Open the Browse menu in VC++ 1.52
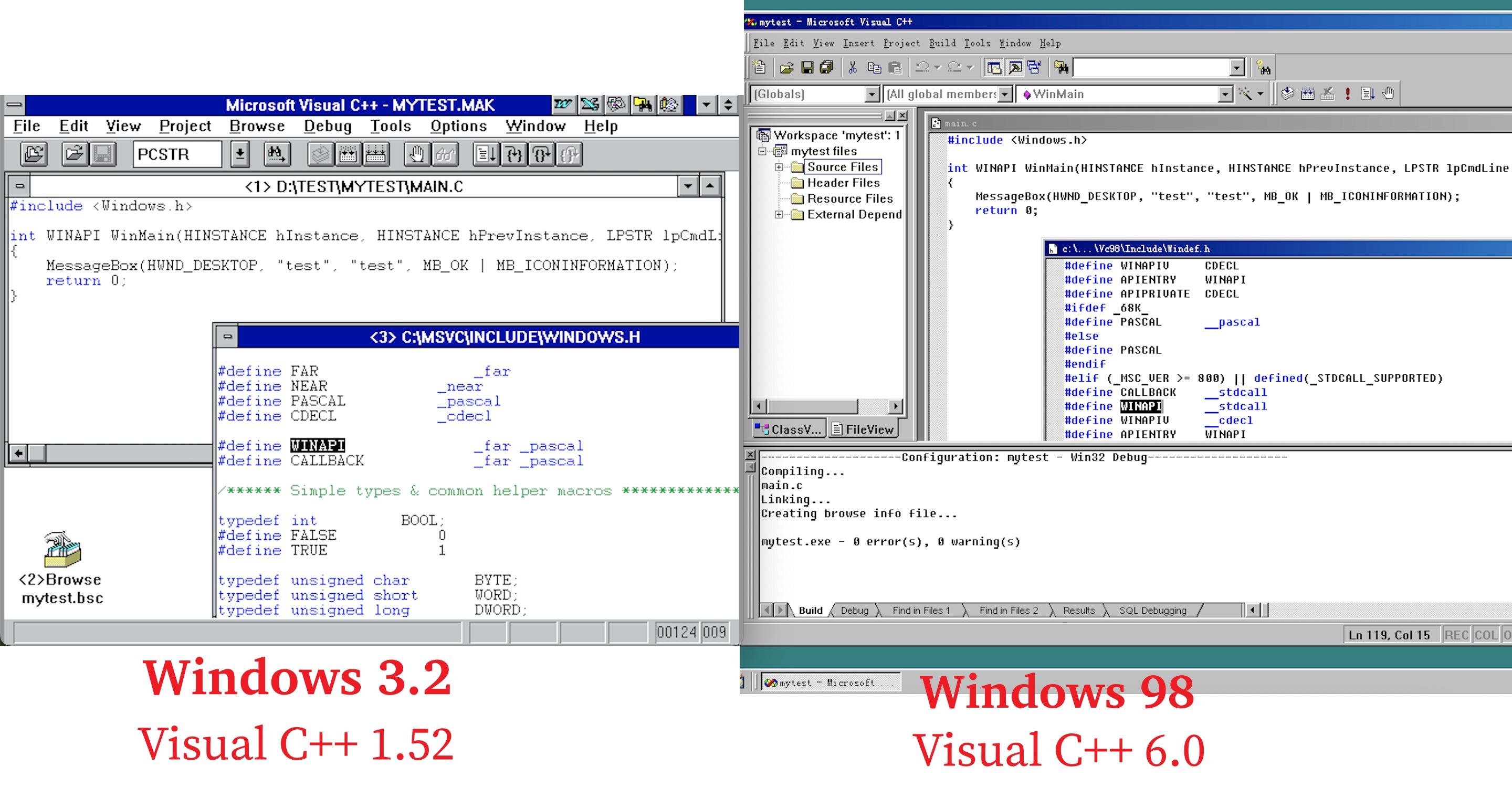The image size is (1512, 798). point(257,126)
